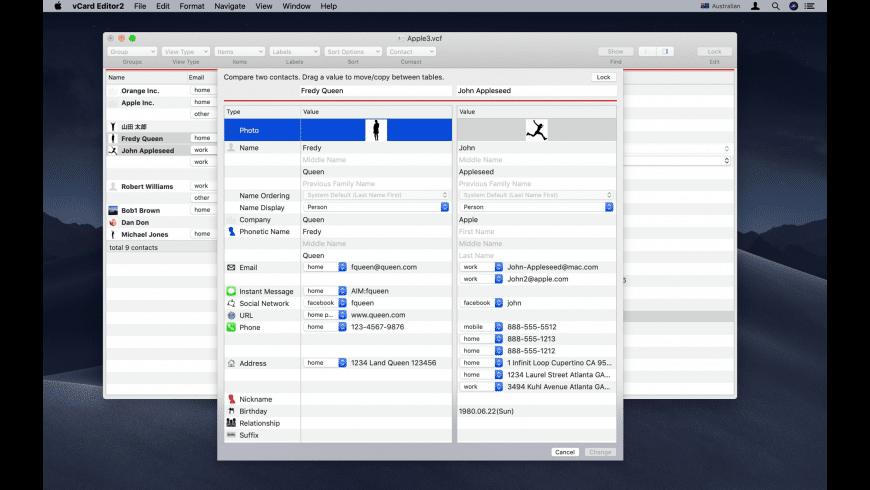Click the Relationship people icon
Viewport: 870px width, 490px height.
(231, 423)
